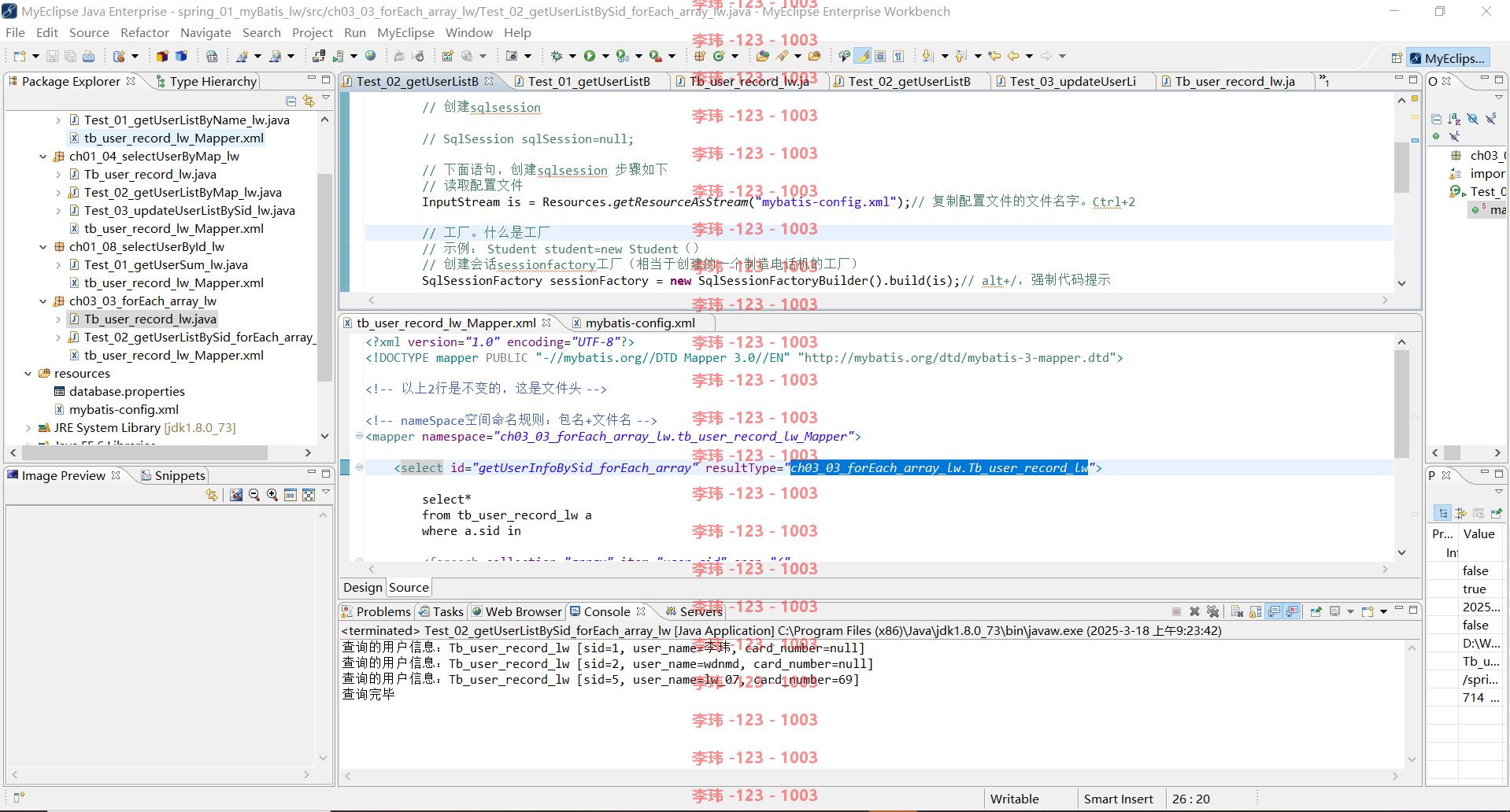Click Remove Launch X icon in Console
1510x812 pixels.
coord(1194,611)
